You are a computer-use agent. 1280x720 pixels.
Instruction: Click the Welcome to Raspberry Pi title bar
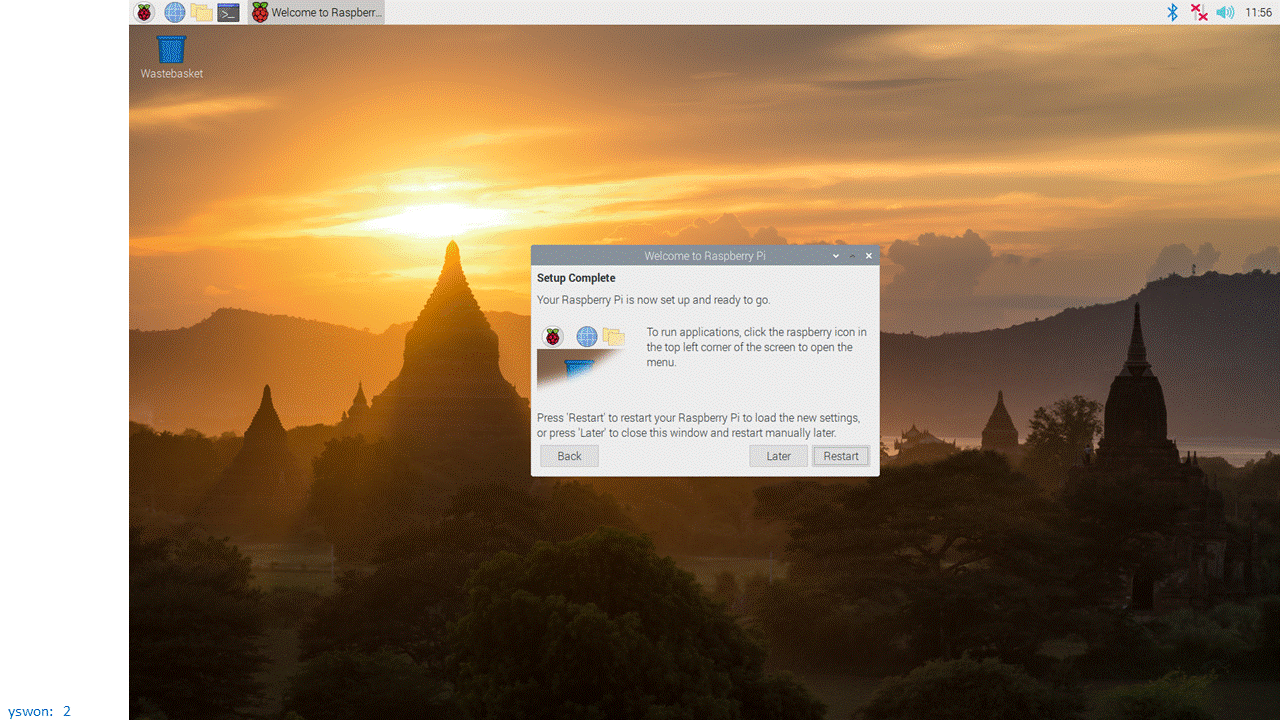click(x=705, y=256)
